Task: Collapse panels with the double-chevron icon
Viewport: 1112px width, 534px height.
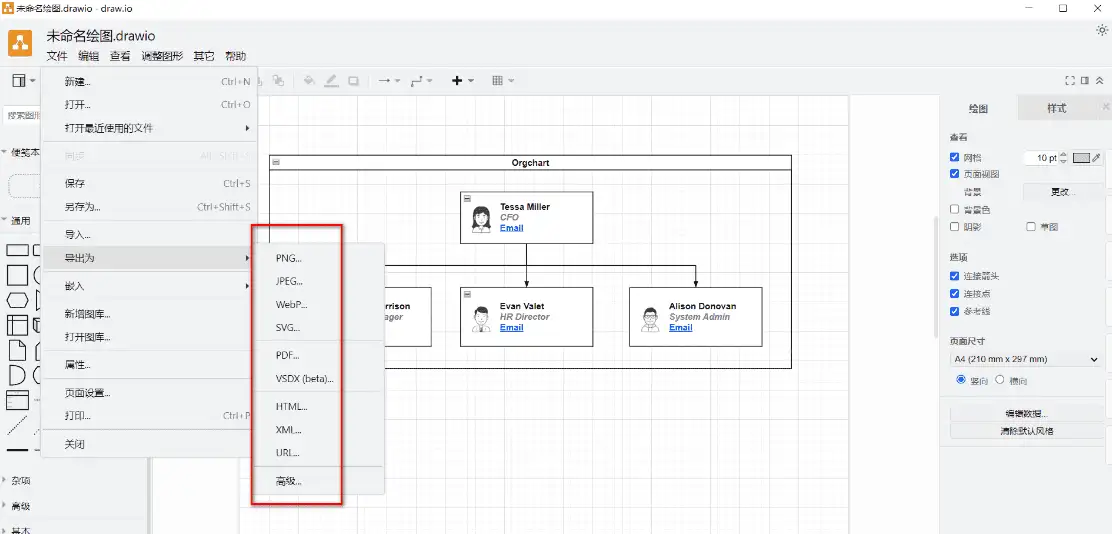Action: [1101, 81]
